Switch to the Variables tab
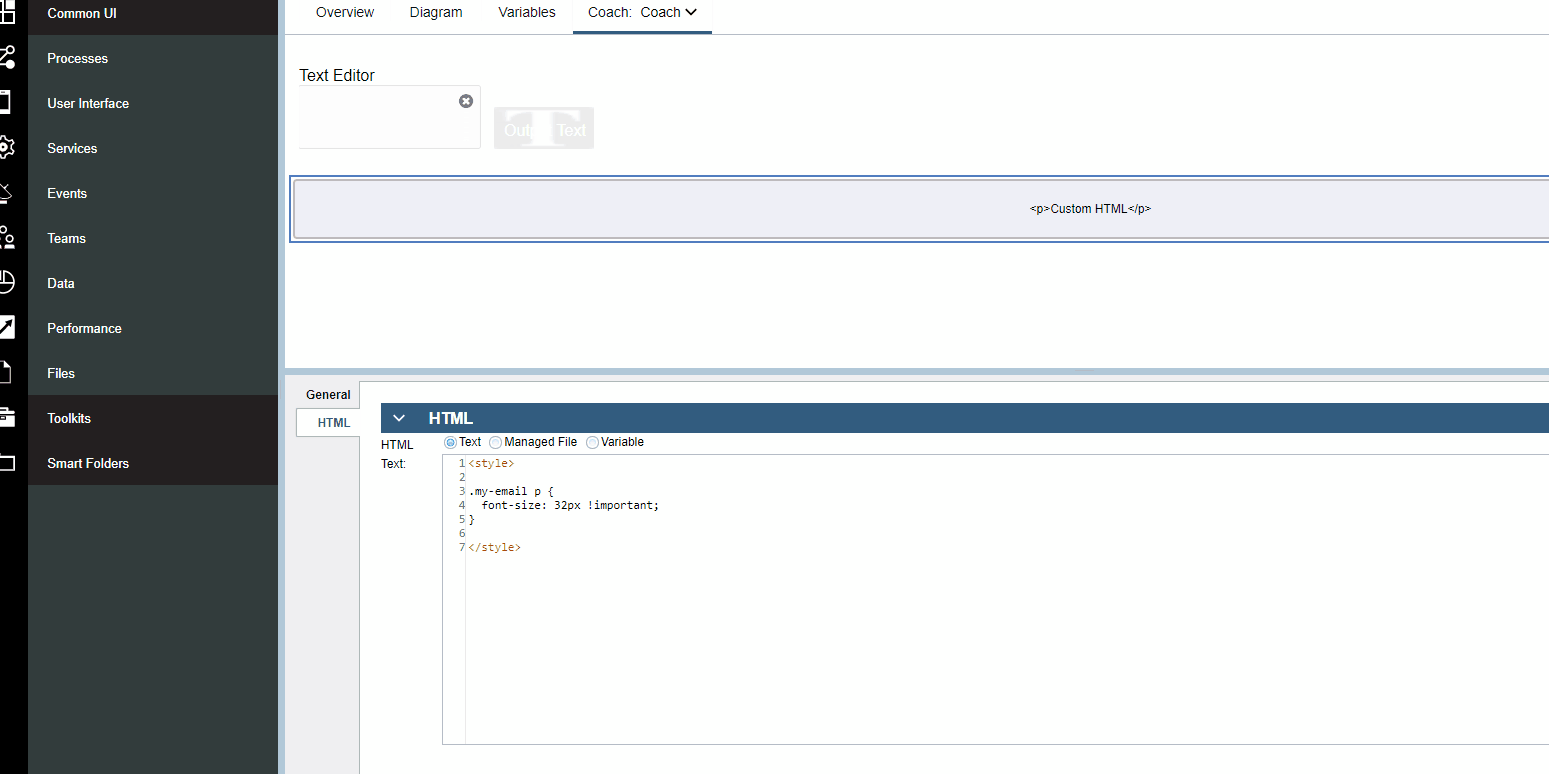 [527, 13]
